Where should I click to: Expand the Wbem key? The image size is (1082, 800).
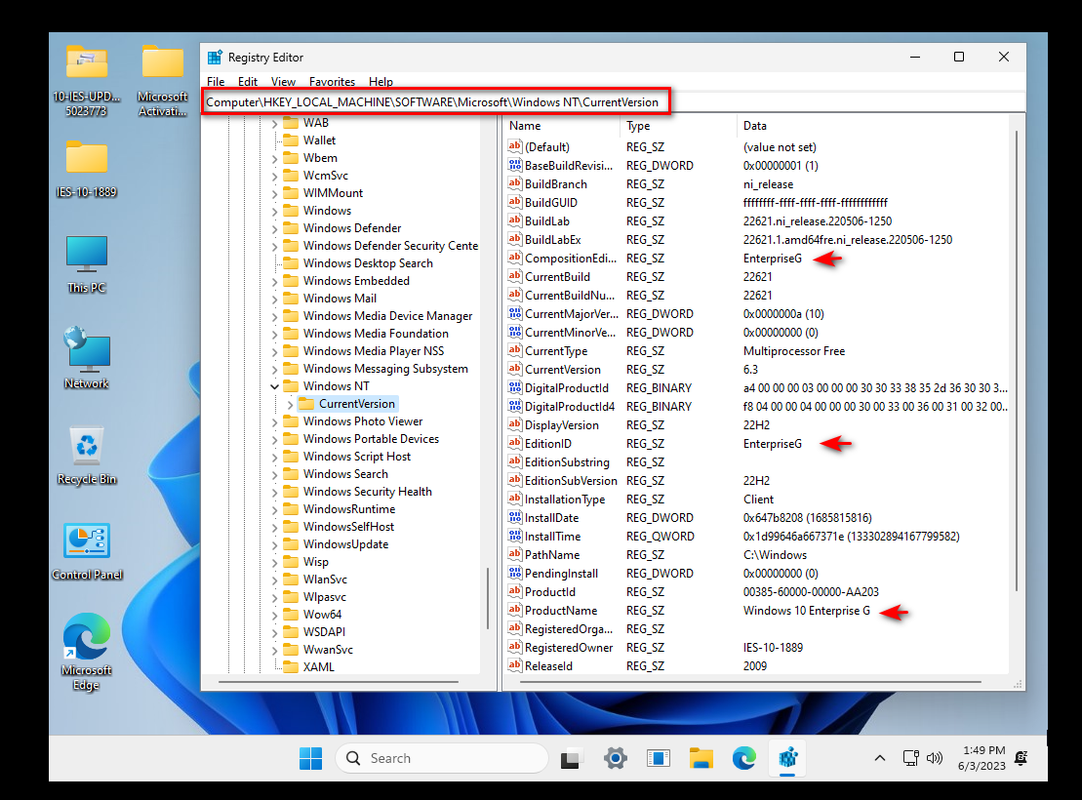[x=275, y=158]
